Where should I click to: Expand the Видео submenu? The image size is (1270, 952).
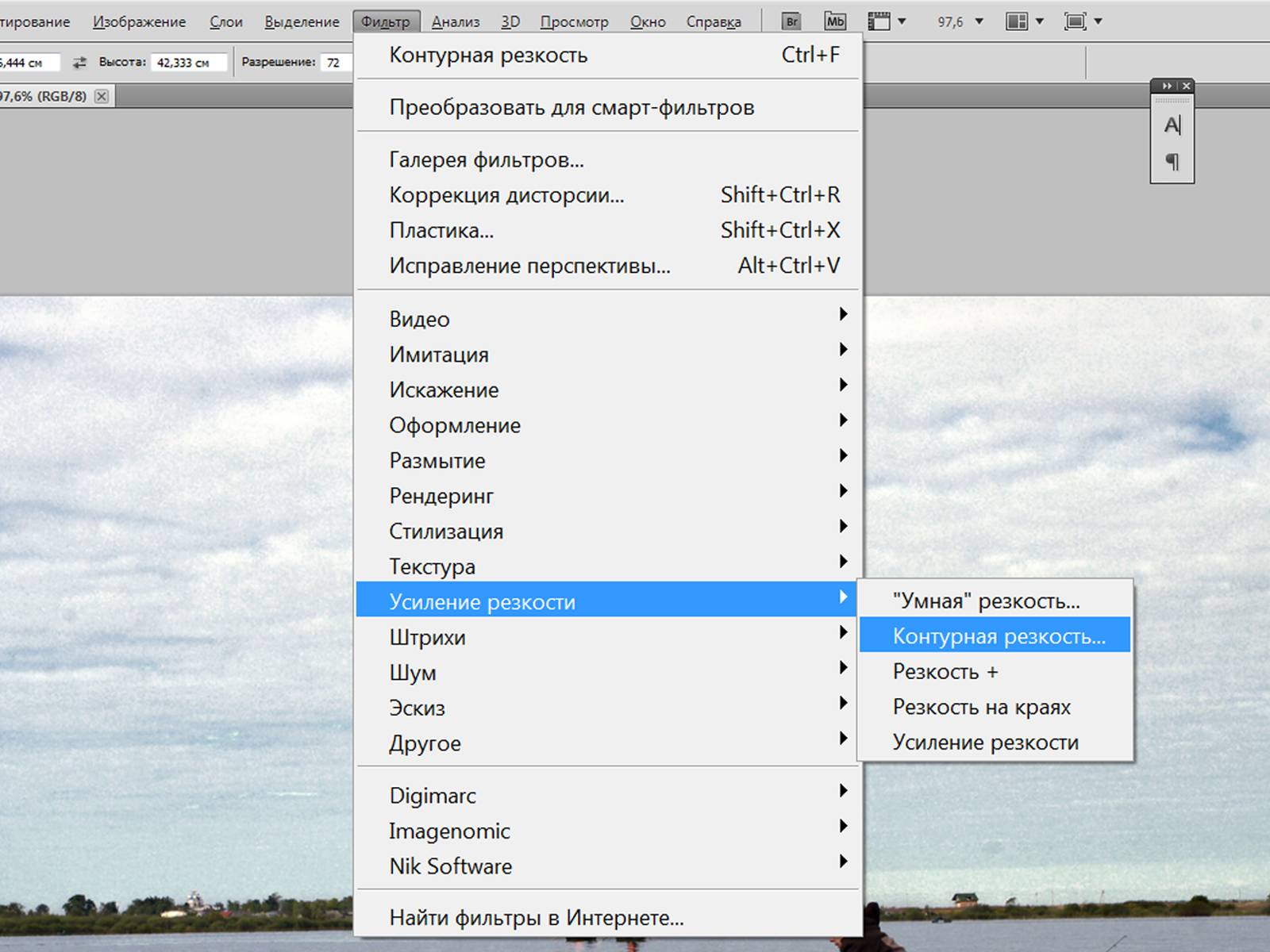click(x=608, y=319)
